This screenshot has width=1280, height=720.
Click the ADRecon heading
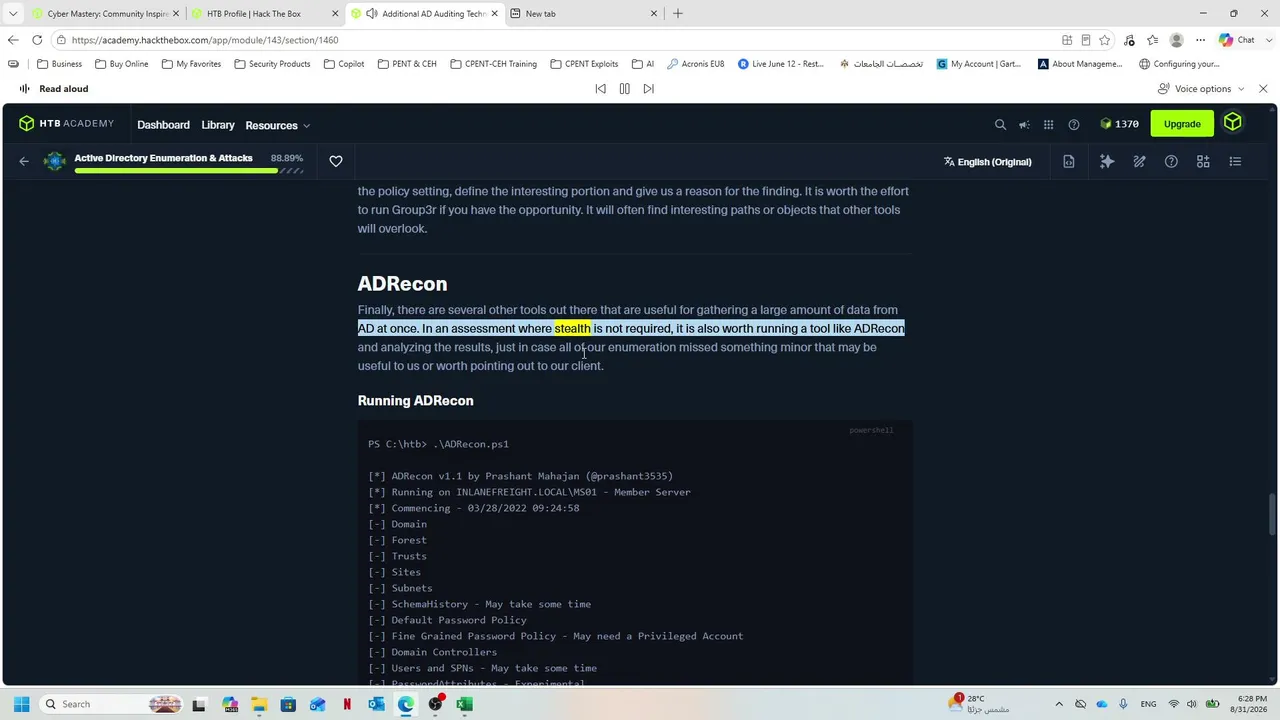coord(402,284)
